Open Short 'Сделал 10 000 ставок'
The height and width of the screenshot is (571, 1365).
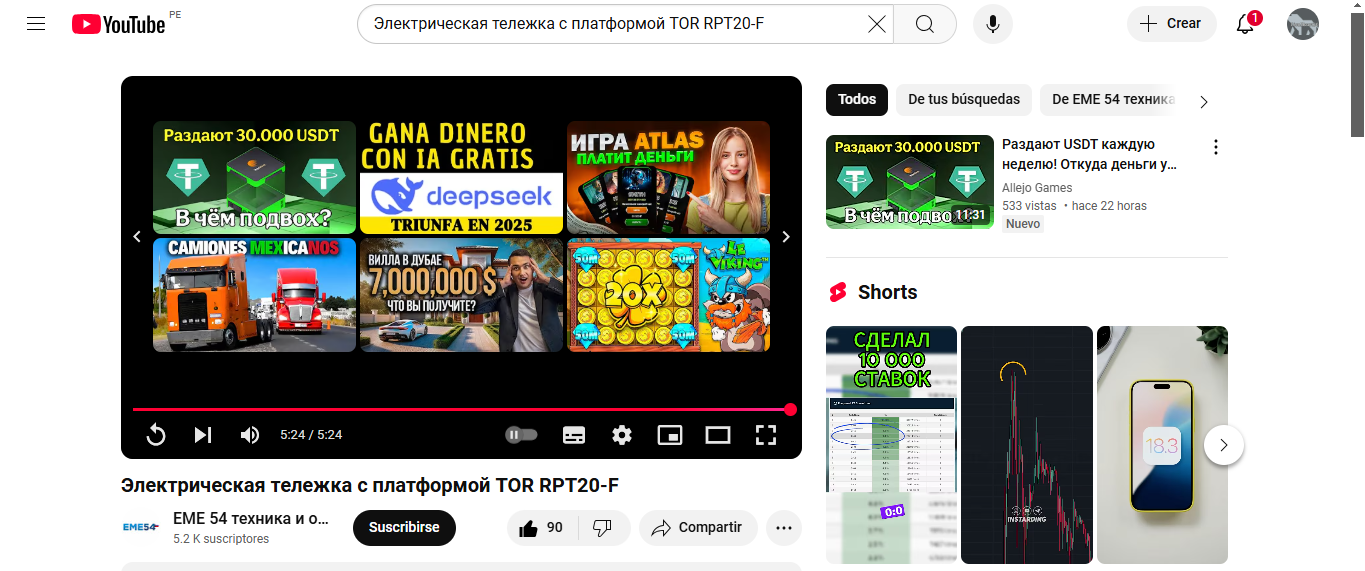coord(891,445)
